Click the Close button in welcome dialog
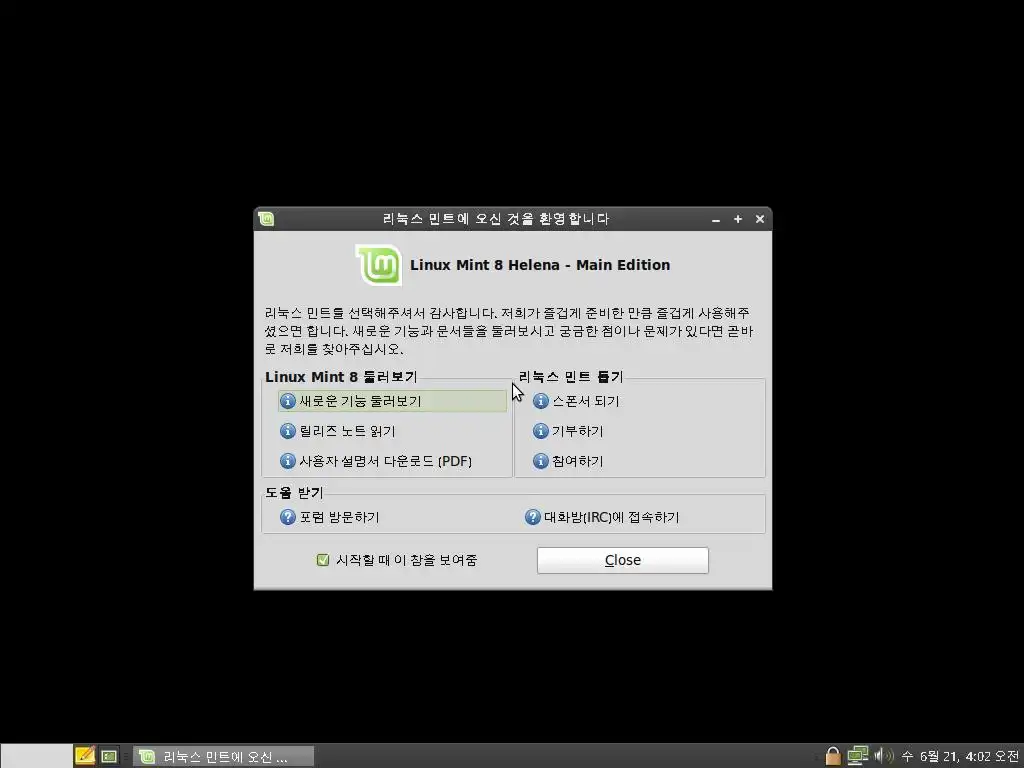The image size is (1024, 768). [x=622, y=560]
